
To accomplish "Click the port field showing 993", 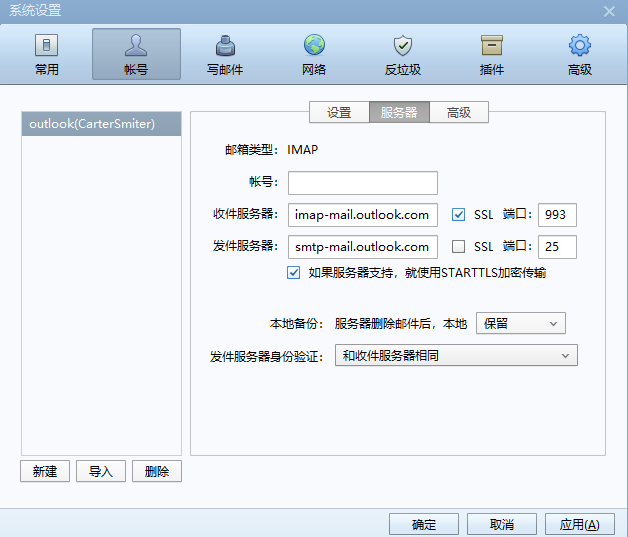I will coord(557,215).
